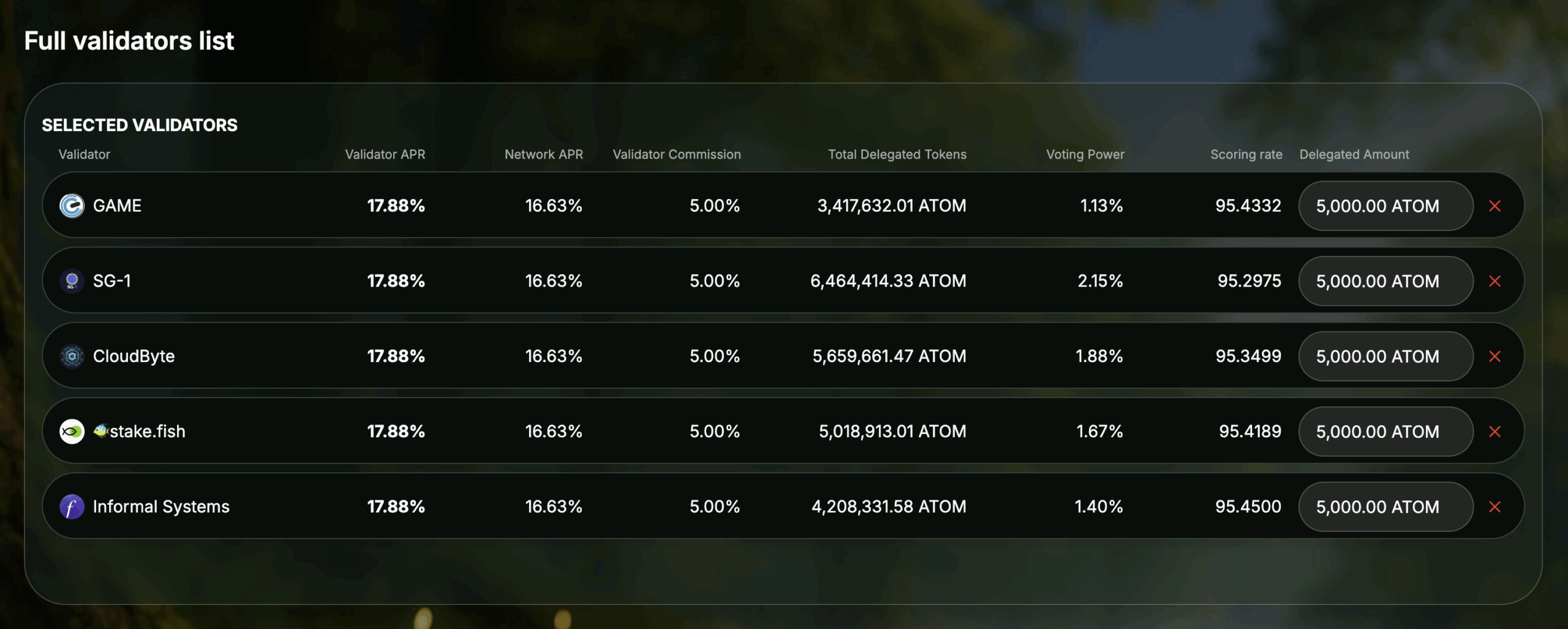The width and height of the screenshot is (1568, 629).
Task: Edit the delegated amount for stake.fish
Action: [1385, 431]
